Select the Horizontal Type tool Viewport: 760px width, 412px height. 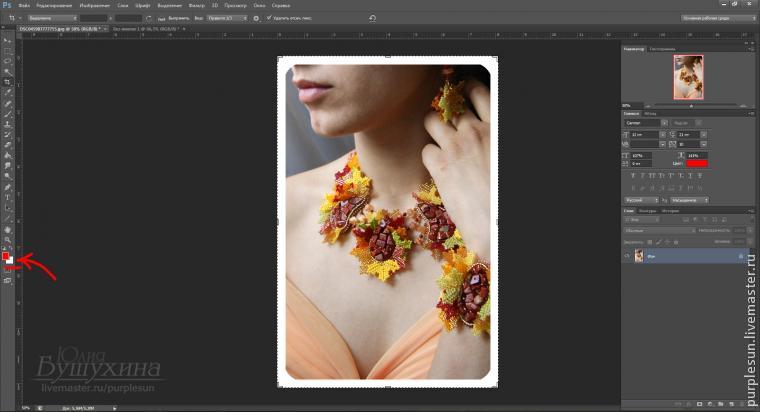7,198
